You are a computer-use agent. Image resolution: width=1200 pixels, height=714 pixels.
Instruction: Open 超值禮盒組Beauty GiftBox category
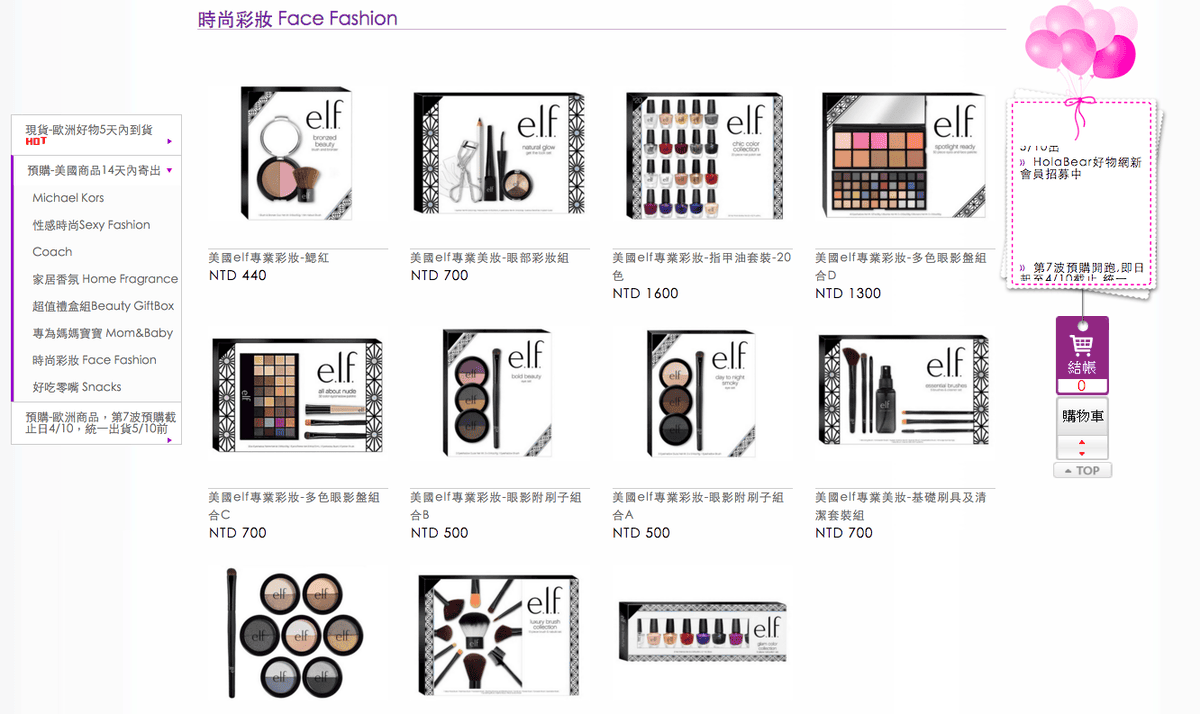[103, 306]
